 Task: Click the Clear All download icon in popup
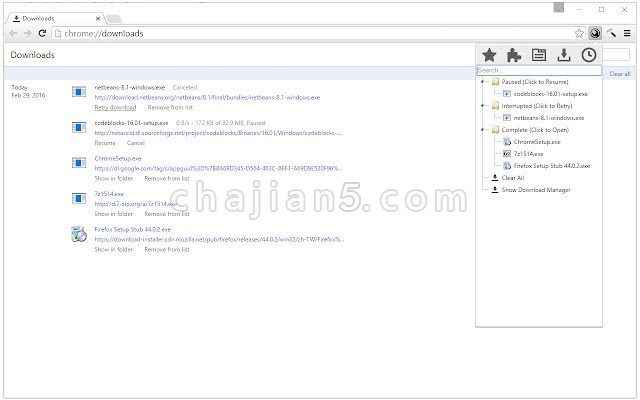pyautogui.click(x=495, y=178)
